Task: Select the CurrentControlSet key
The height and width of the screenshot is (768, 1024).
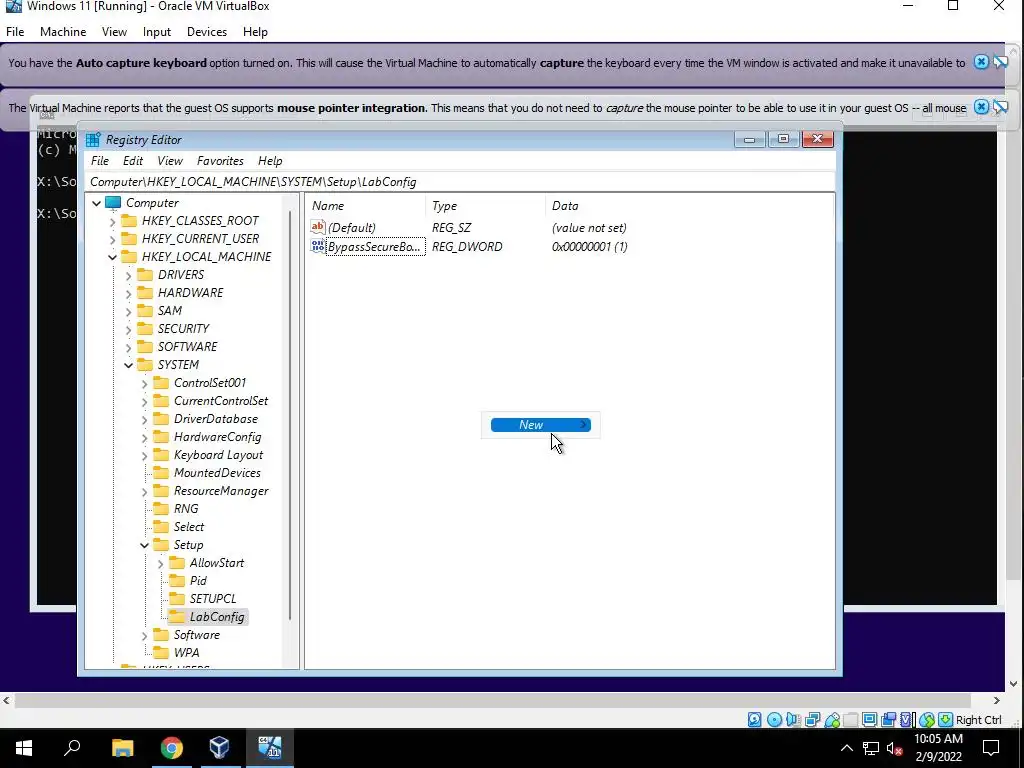Action: click(221, 400)
